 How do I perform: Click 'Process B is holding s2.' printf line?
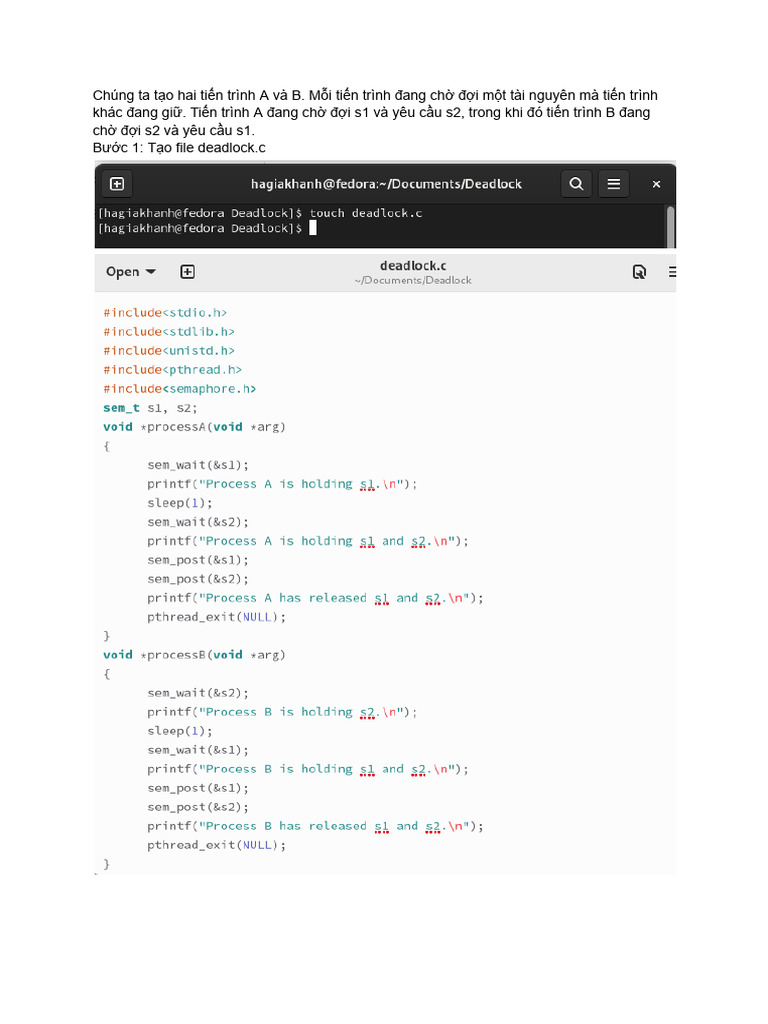(282, 712)
